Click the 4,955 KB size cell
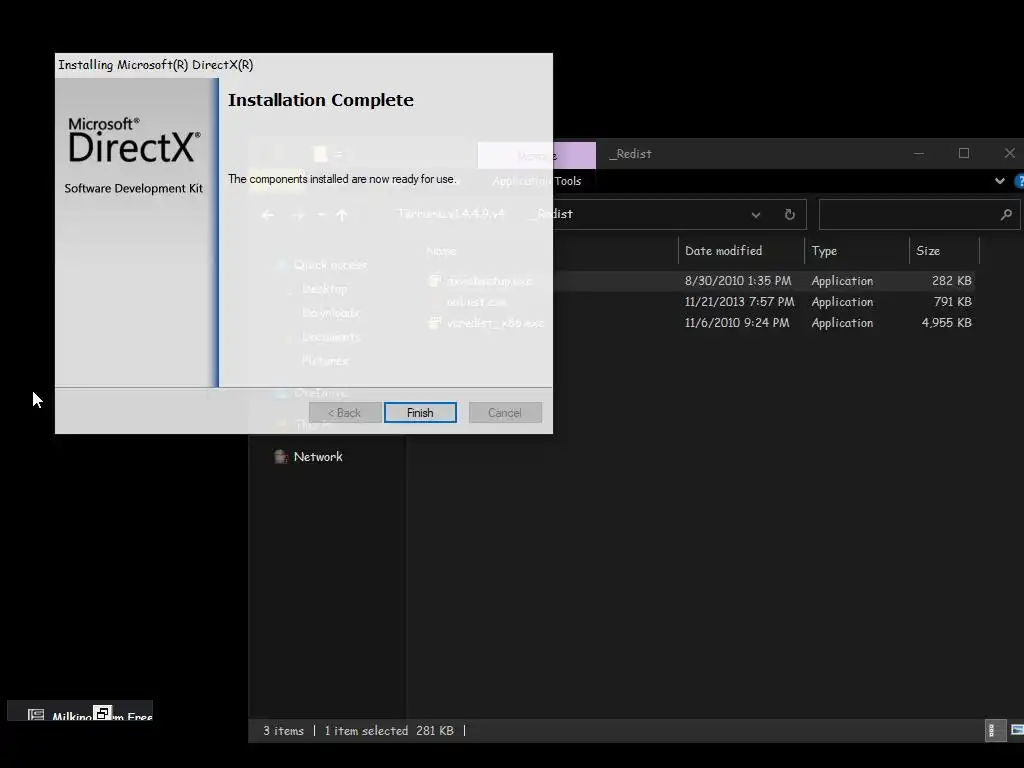Viewport: 1024px width, 768px height. tap(946, 323)
